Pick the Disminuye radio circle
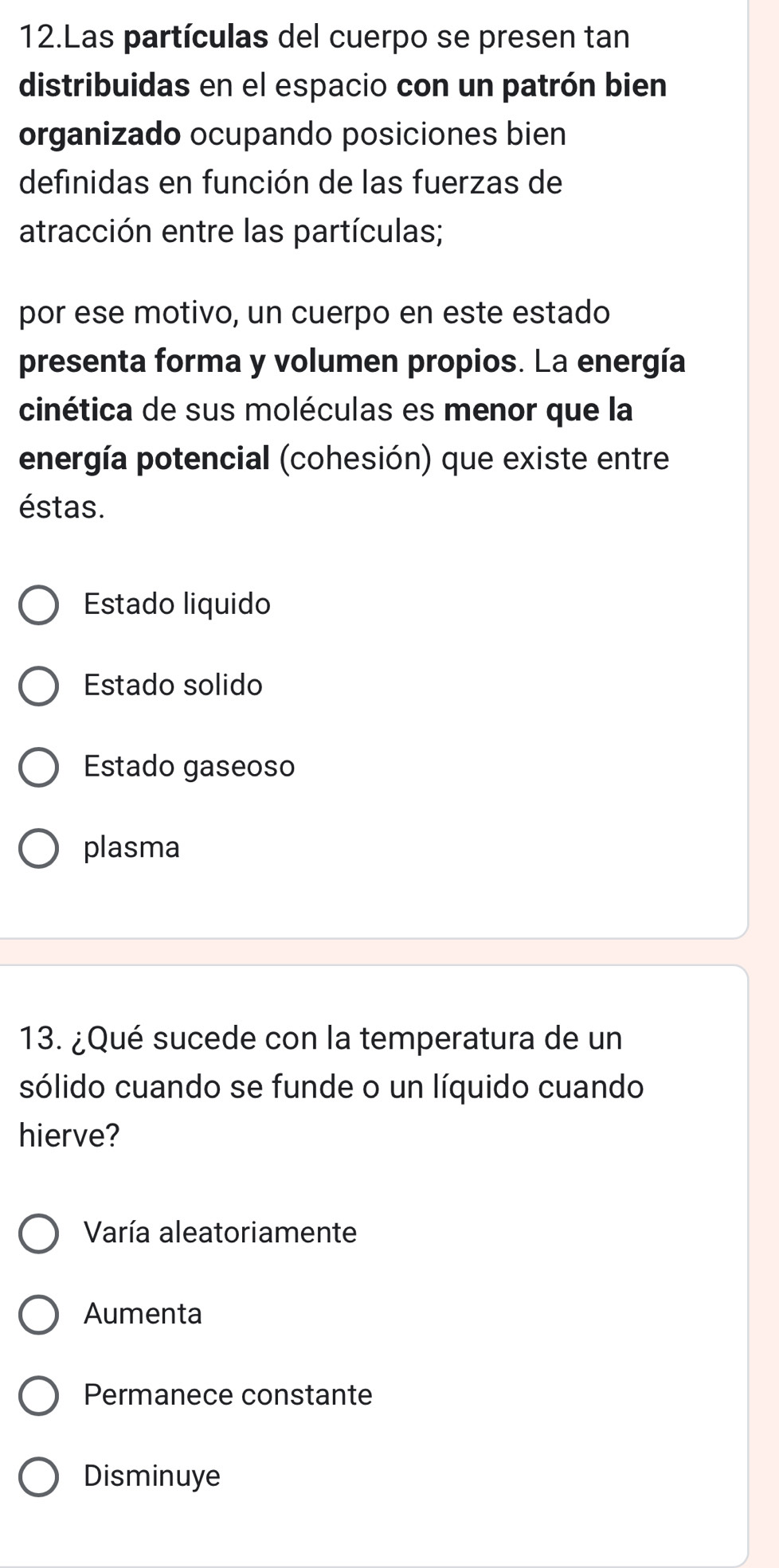 click(38, 1476)
